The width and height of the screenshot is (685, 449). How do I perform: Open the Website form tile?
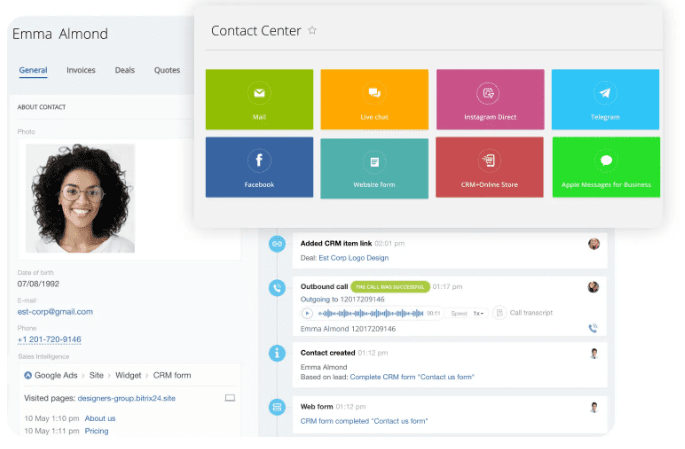click(x=374, y=168)
